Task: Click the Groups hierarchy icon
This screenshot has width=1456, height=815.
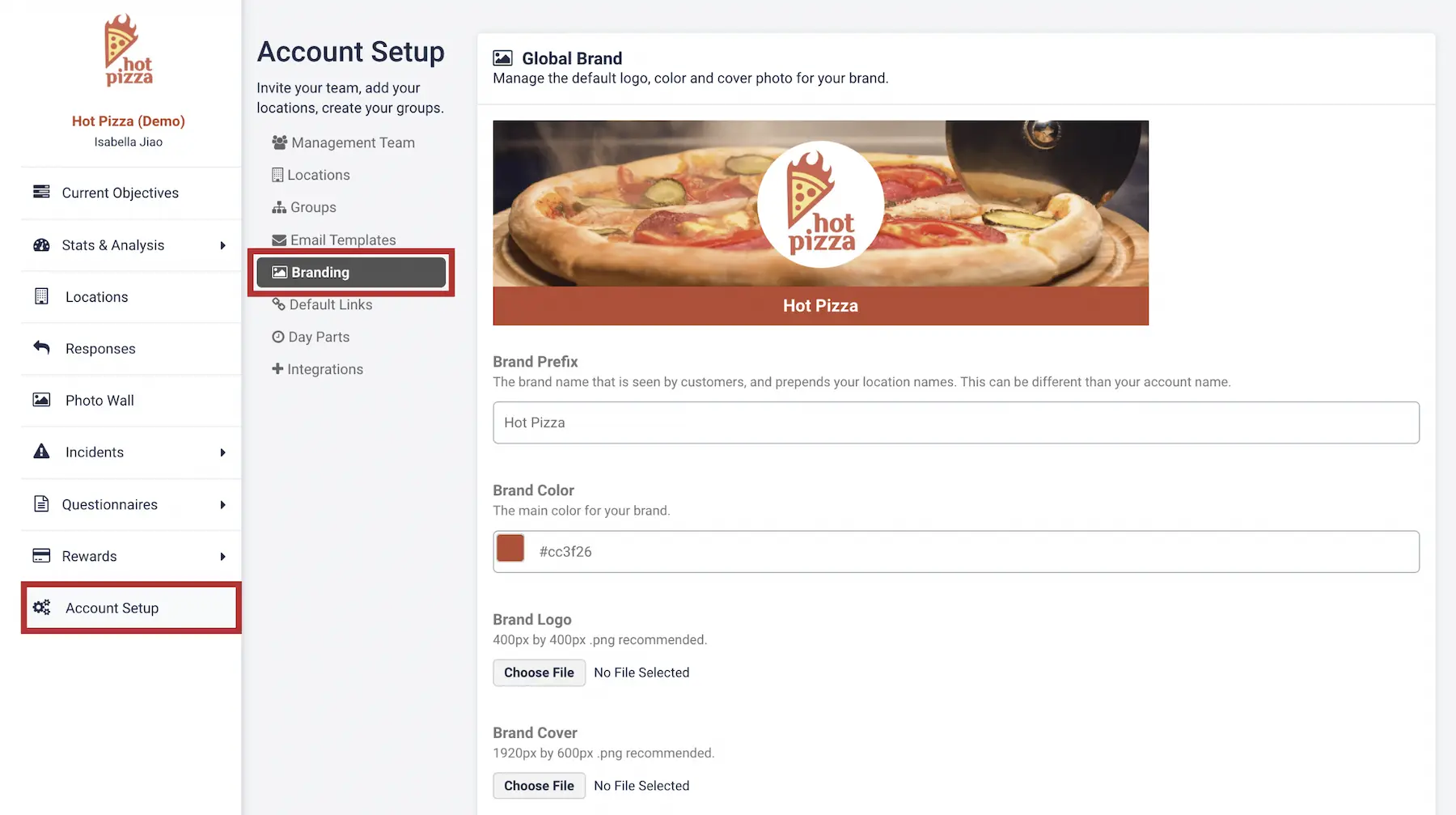Action: tap(279, 207)
